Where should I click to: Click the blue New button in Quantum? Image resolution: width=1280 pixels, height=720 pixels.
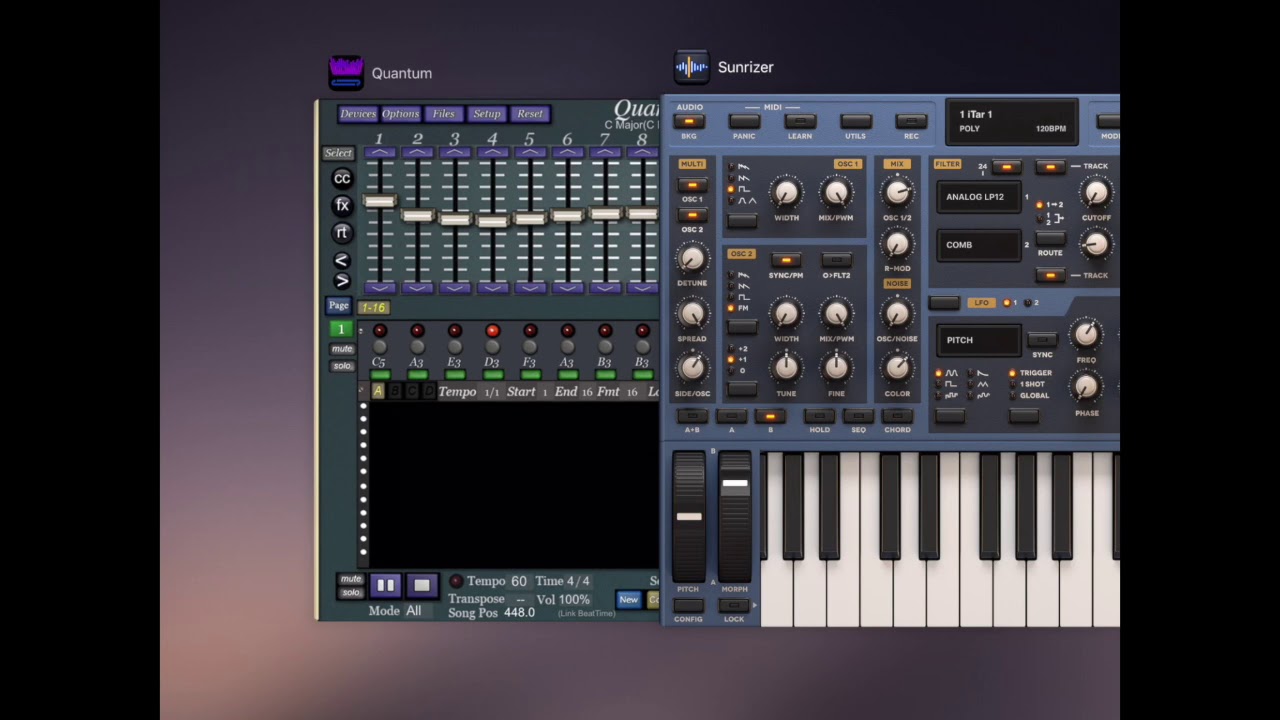click(628, 600)
